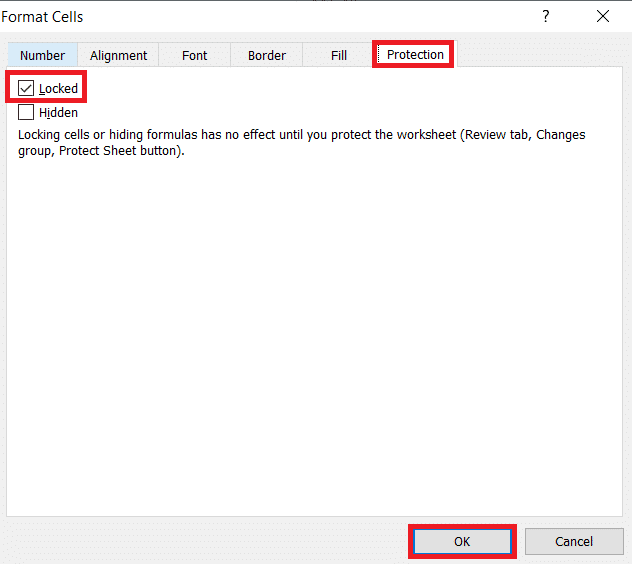Confirm changes with the OK button
The image size is (632, 564).
(x=461, y=541)
